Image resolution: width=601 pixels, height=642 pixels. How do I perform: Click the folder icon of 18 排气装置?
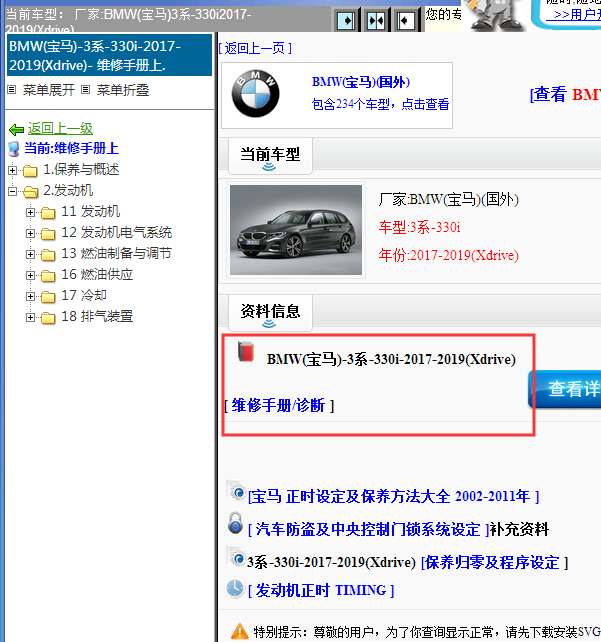tap(48, 317)
